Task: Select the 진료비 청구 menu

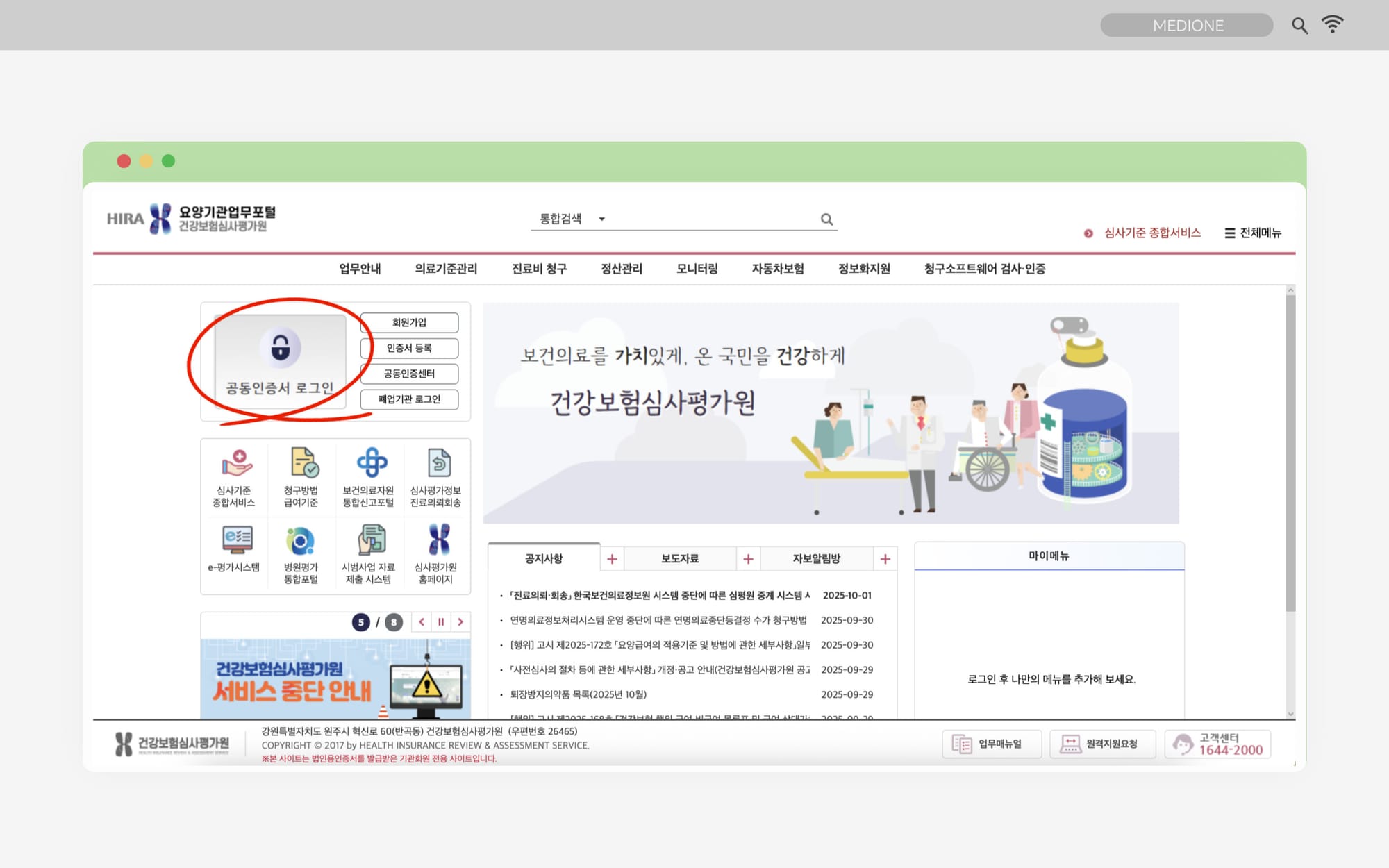Action: [539, 269]
